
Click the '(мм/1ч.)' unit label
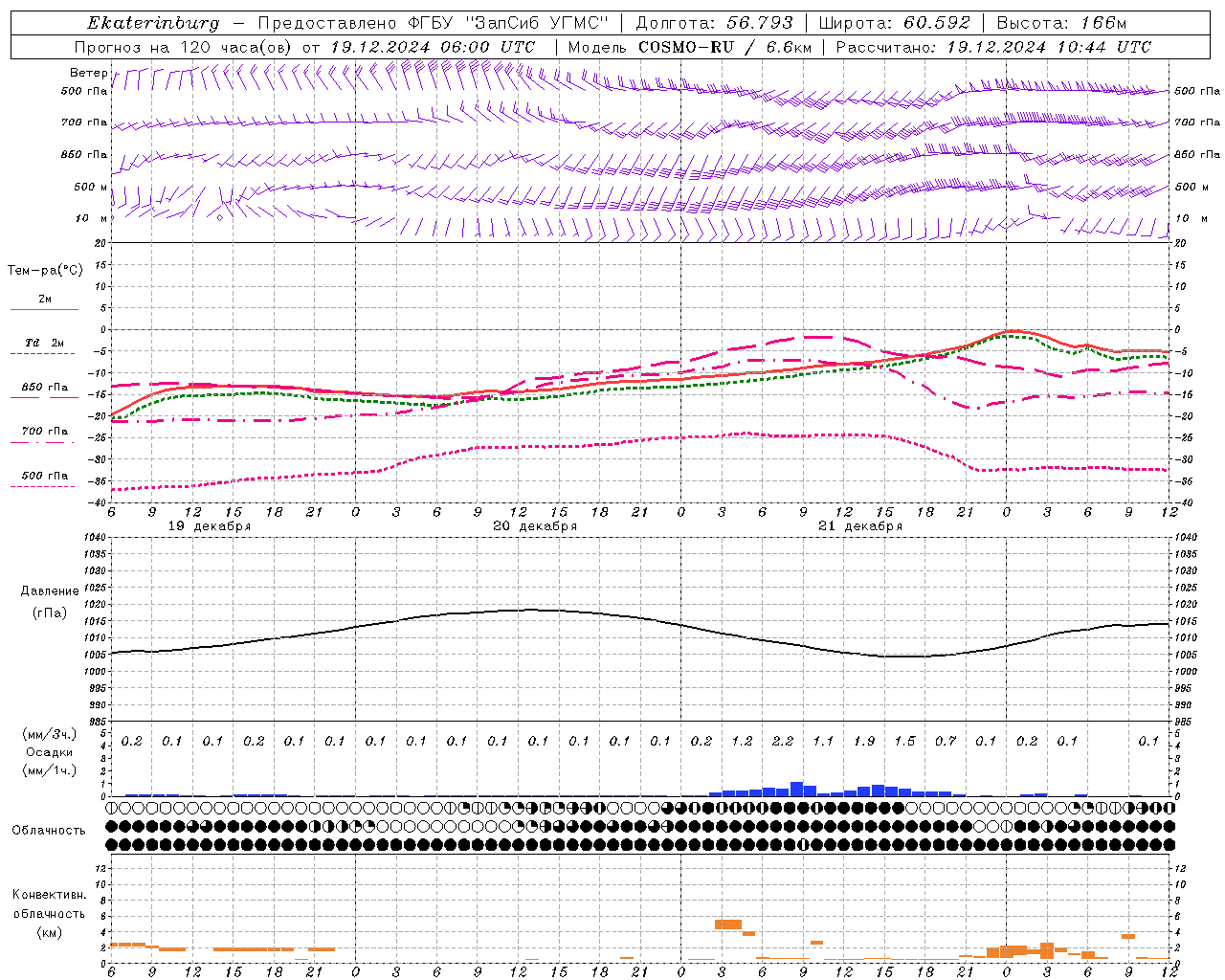pyautogui.click(x=49, y=770)
